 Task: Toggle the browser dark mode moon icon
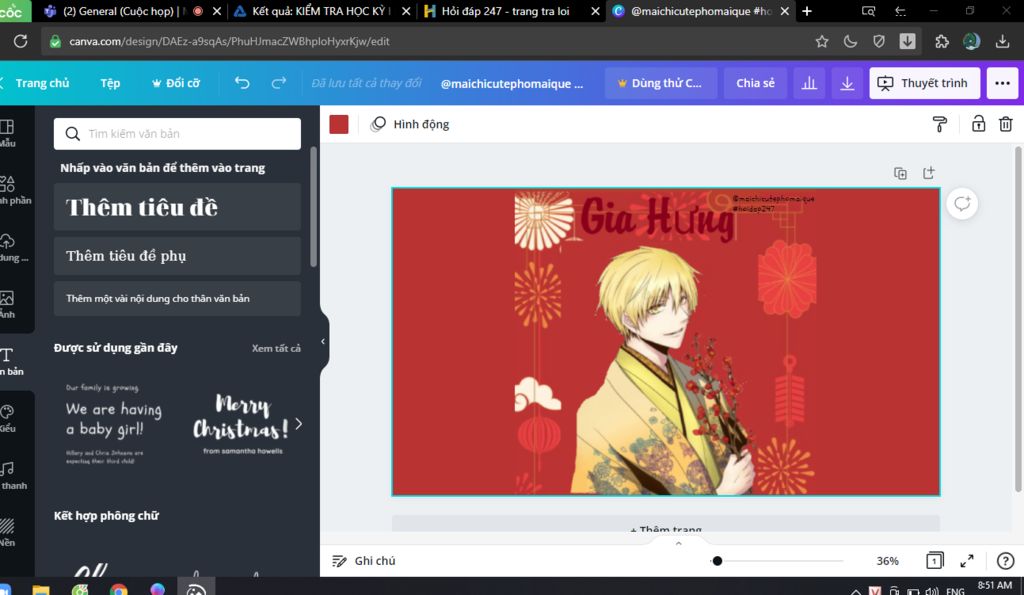[850, 41]
